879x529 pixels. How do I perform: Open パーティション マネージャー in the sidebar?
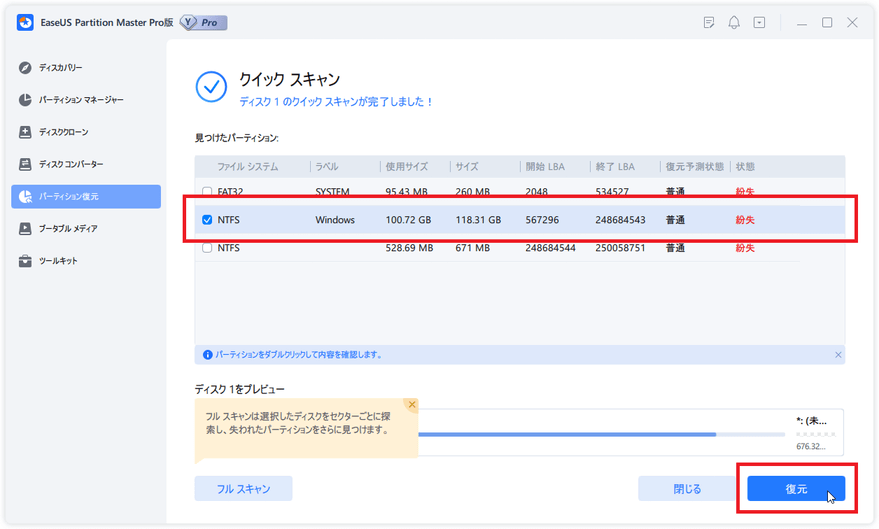[x=80, y=100]
